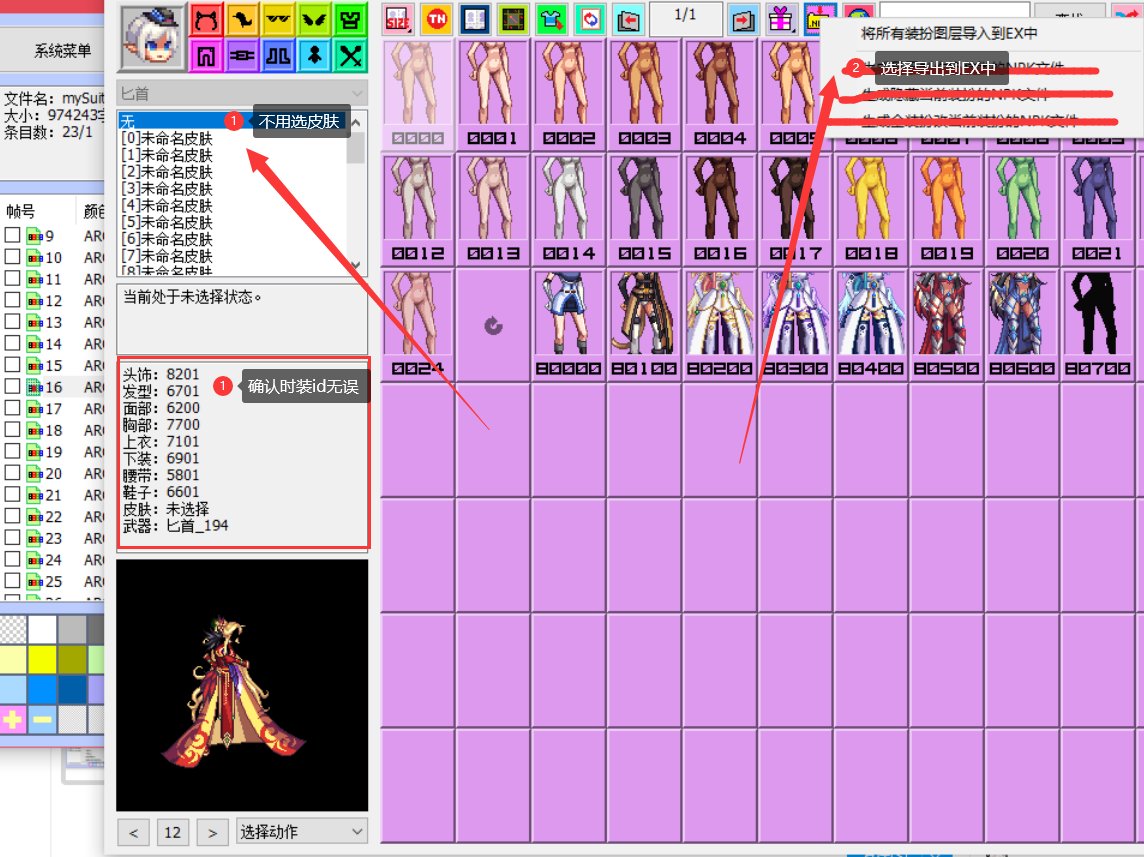The image size is (1144, 857).
Task: Pick the olive palette swatch
Action: pos(72,660)
